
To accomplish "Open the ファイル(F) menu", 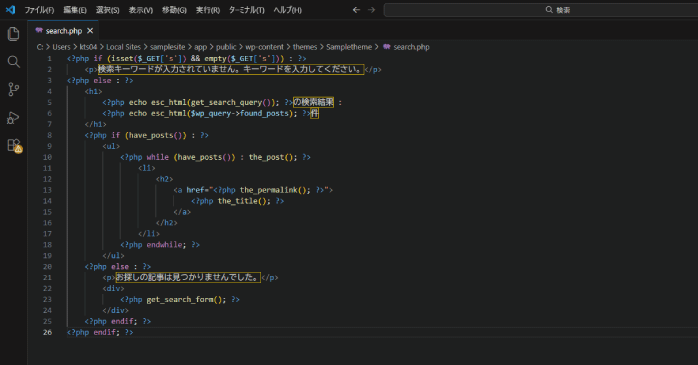I will coord(39,10).
